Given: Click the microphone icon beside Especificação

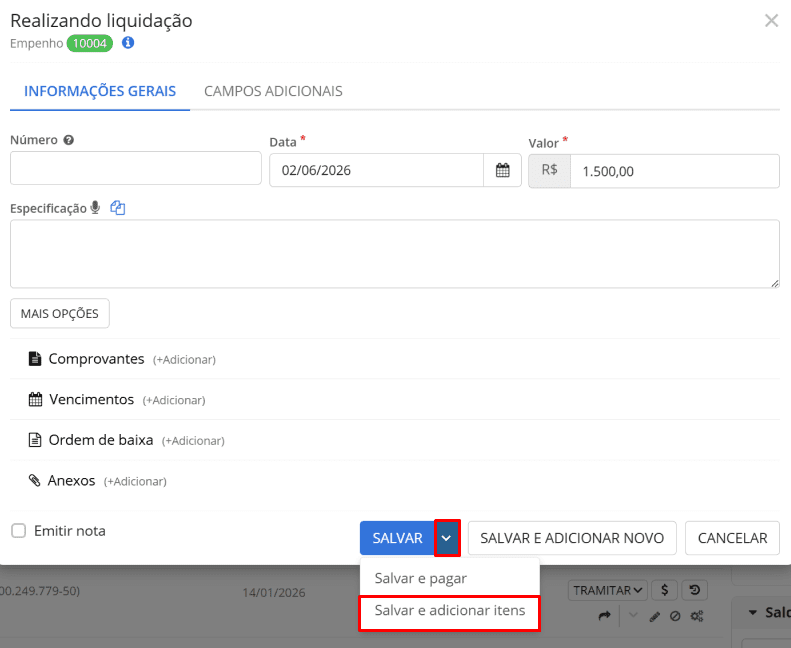Looking at the screenshot, I should coord(96,208).
